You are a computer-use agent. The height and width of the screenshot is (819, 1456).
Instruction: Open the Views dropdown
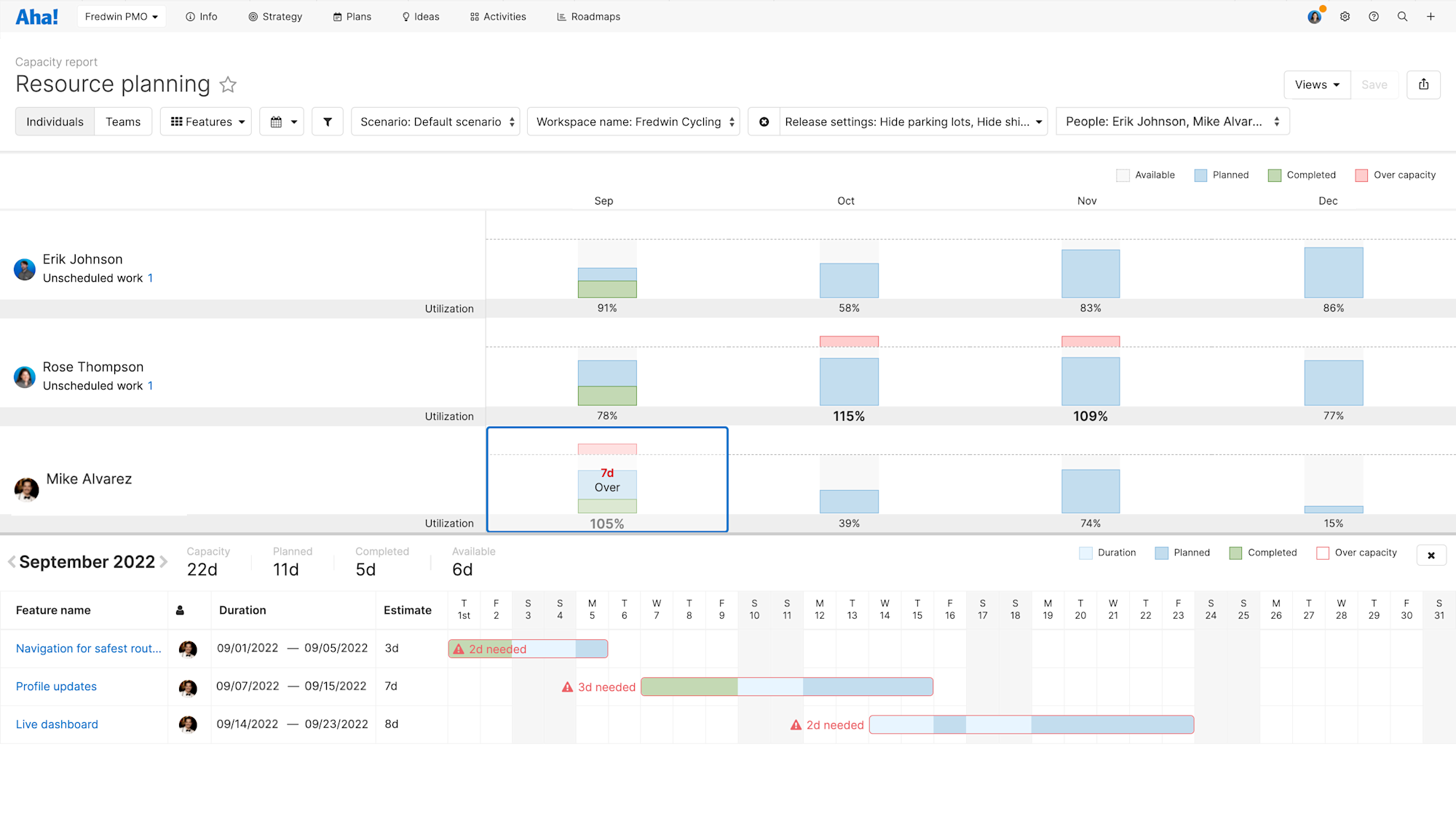click(x=1316, y=84)
